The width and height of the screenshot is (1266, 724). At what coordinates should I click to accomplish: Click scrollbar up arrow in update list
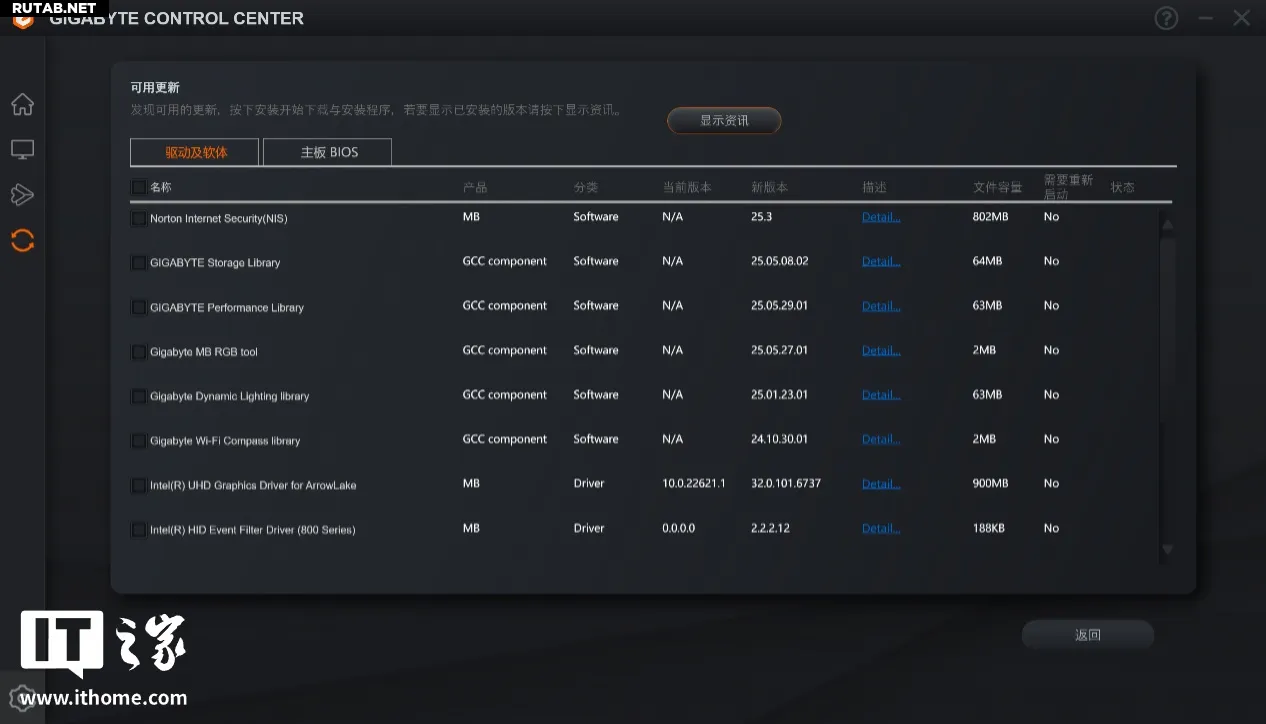pyautogui.click(x=1167, y=225)
